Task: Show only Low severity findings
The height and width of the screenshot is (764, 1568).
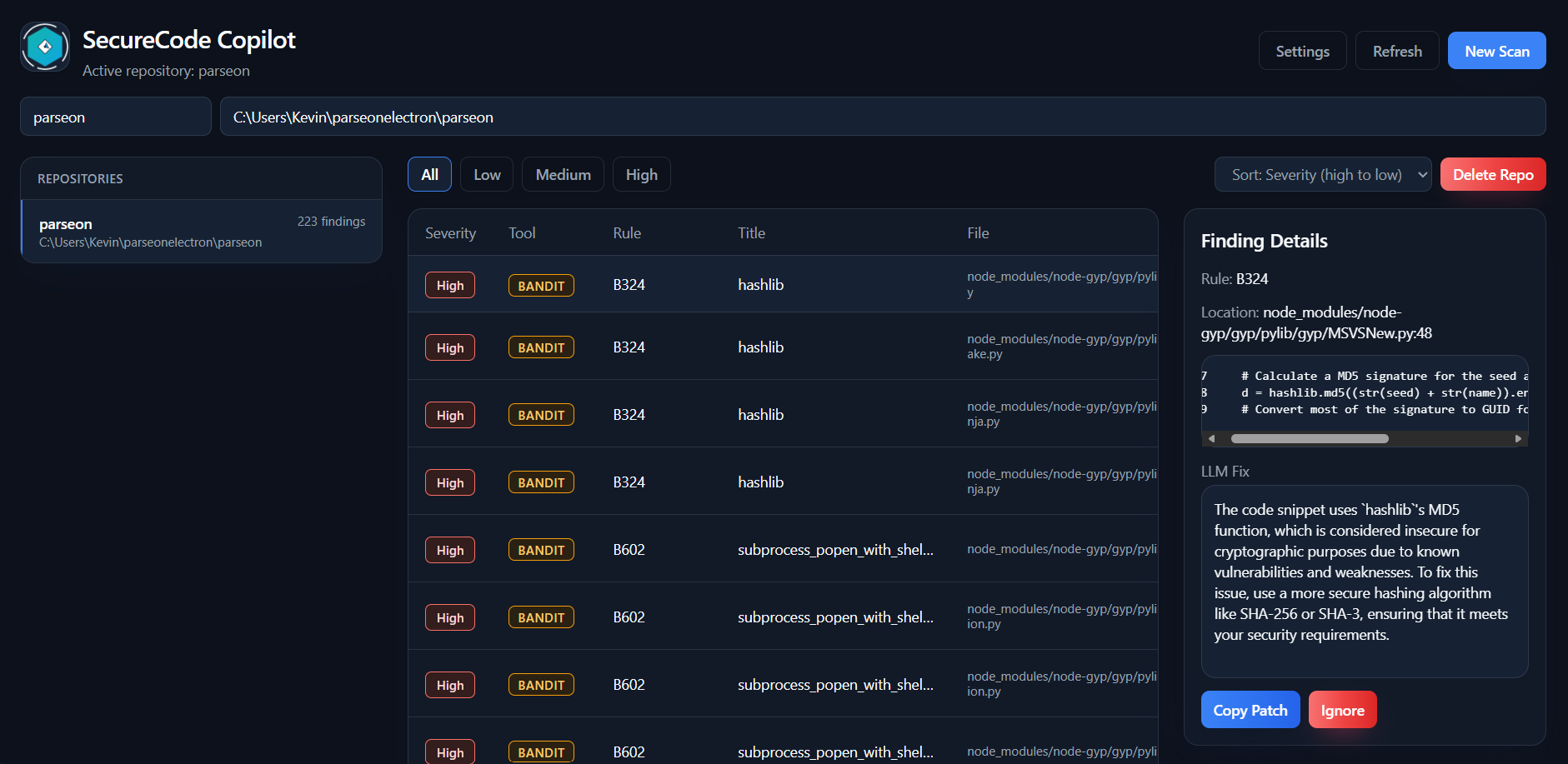Action: point(486,174)
